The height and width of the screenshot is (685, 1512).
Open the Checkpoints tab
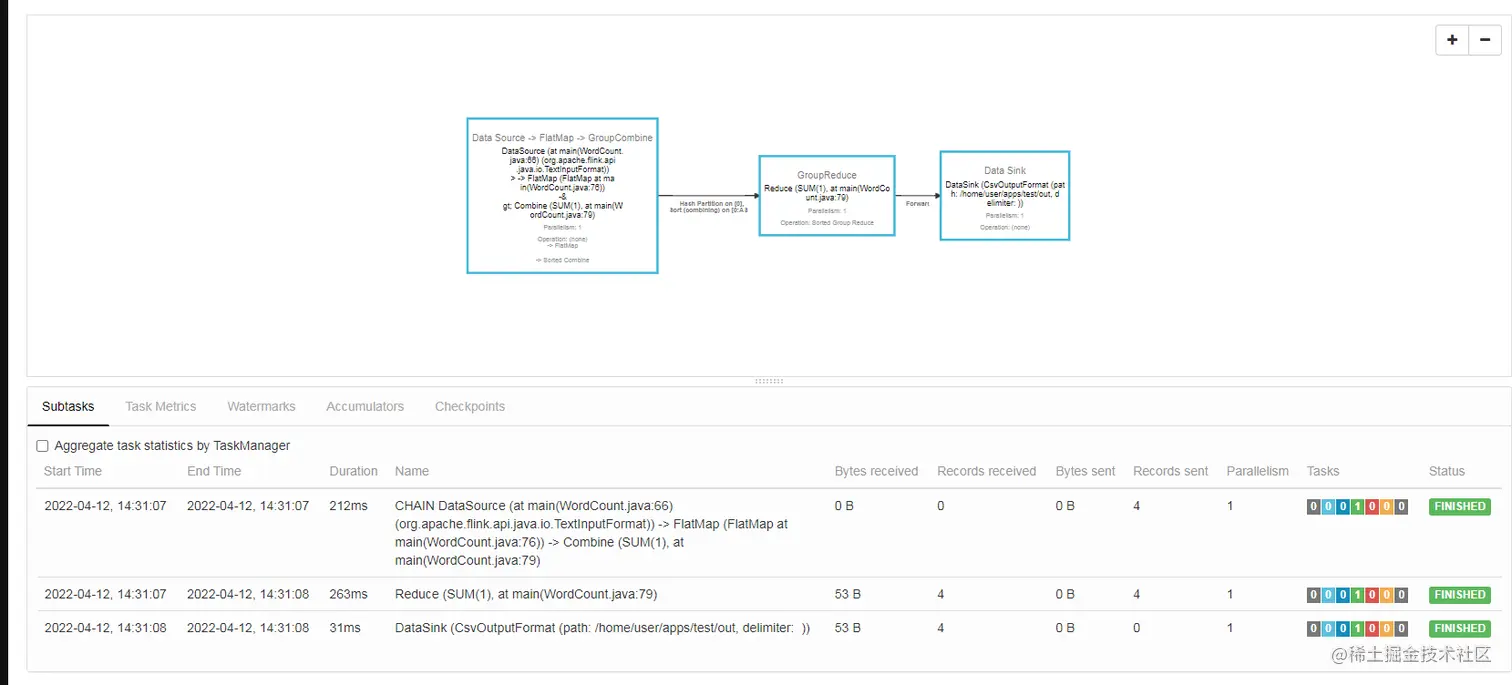(470, 407)
